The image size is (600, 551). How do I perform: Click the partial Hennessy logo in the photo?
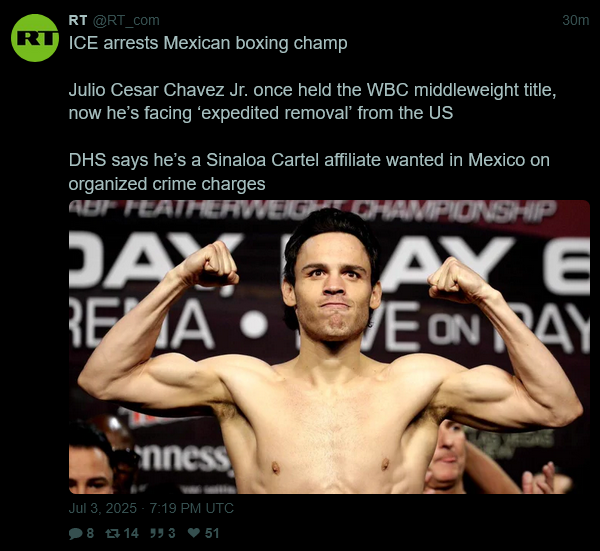pyautogui.click(x=183, y=458)
